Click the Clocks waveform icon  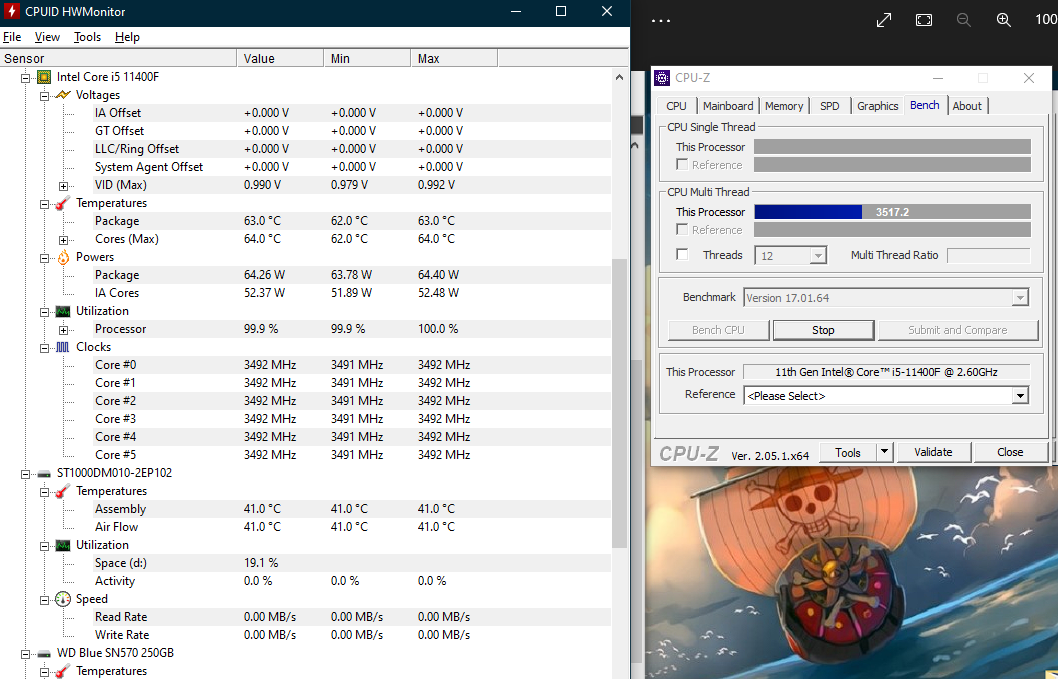click(x=63, y=347)
